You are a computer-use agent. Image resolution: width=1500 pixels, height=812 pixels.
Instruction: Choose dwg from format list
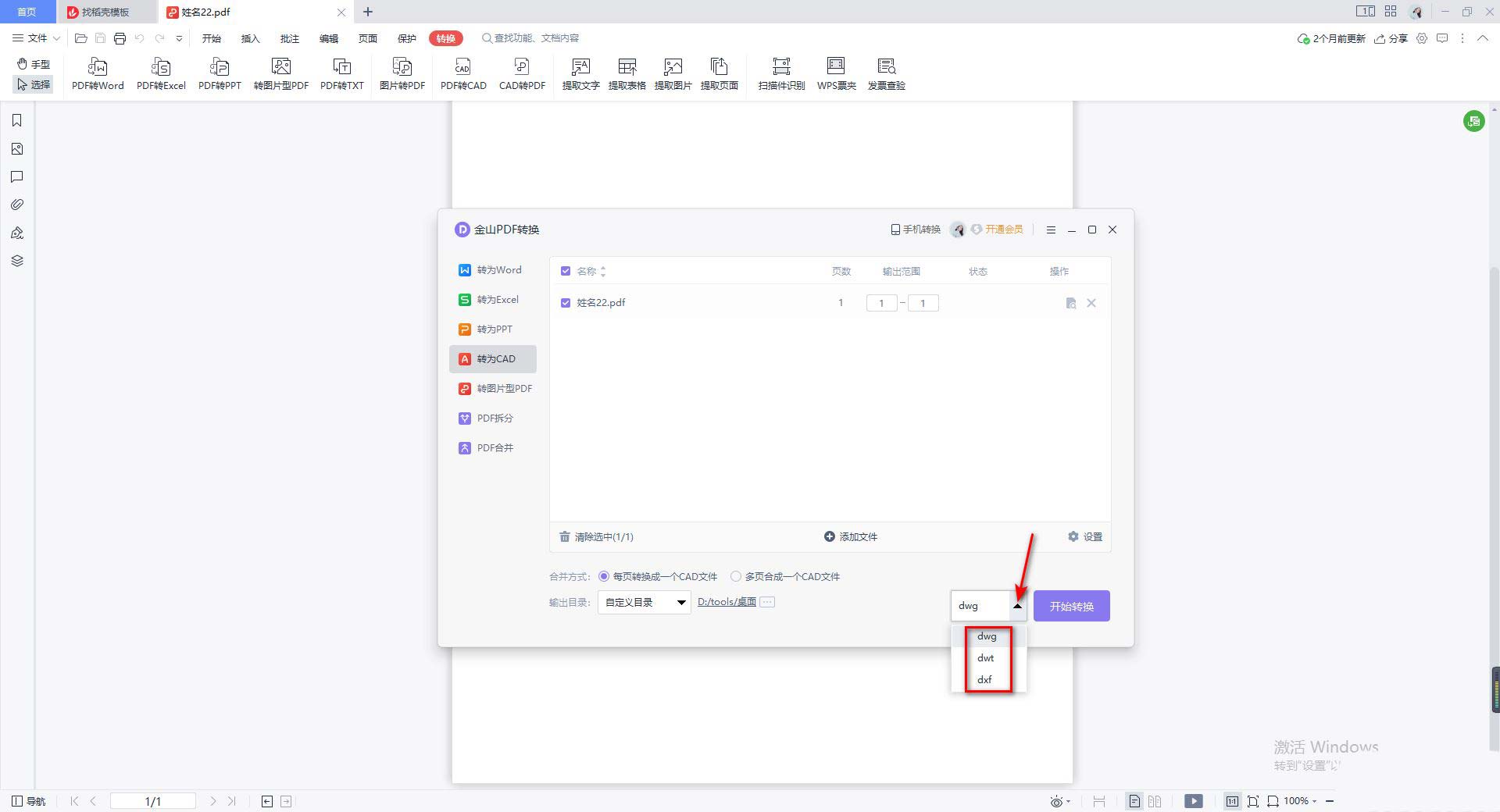click(988, 636)
